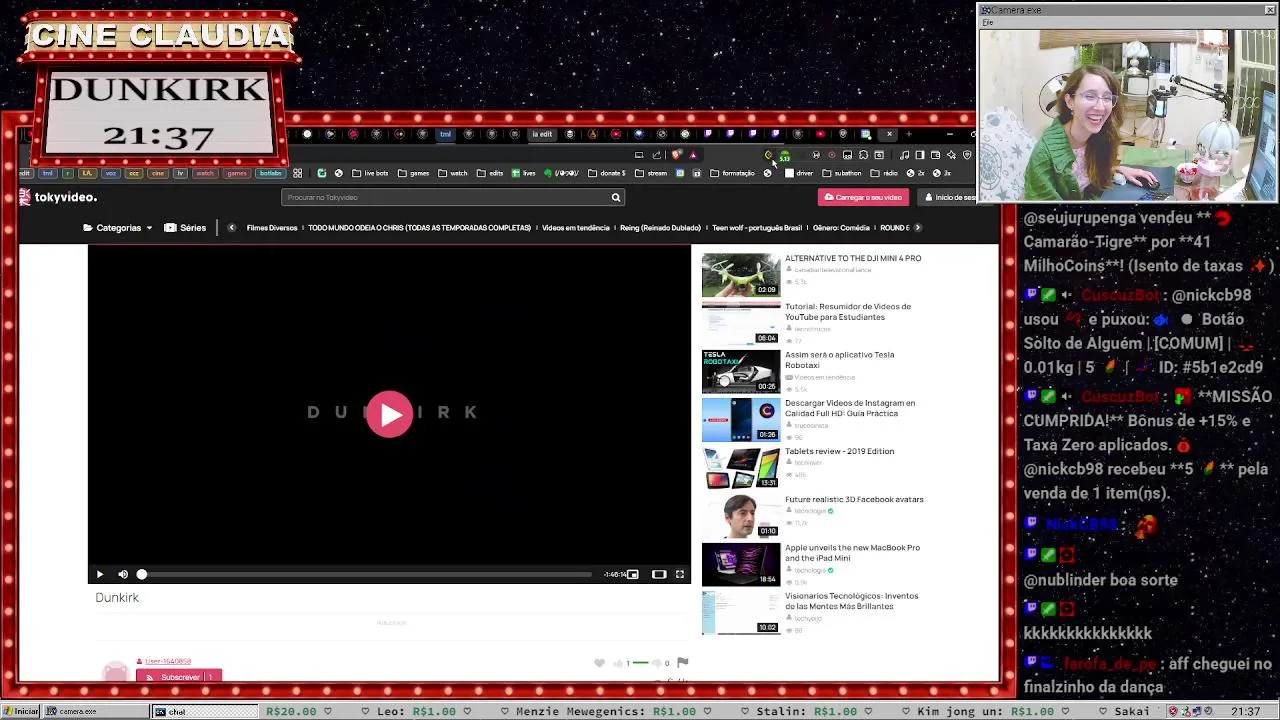The width and height of the screenshot is (1280, 720).
Task: Click the Subscrever button
Action: click(179, 677)
